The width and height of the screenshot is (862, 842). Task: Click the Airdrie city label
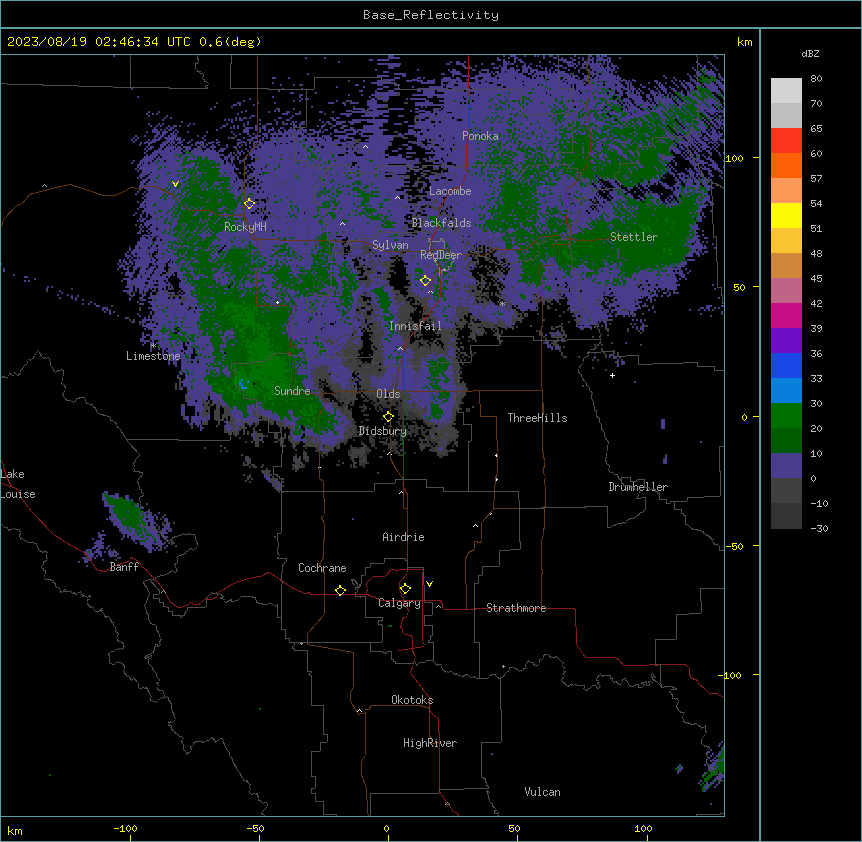tap(404, 537)
